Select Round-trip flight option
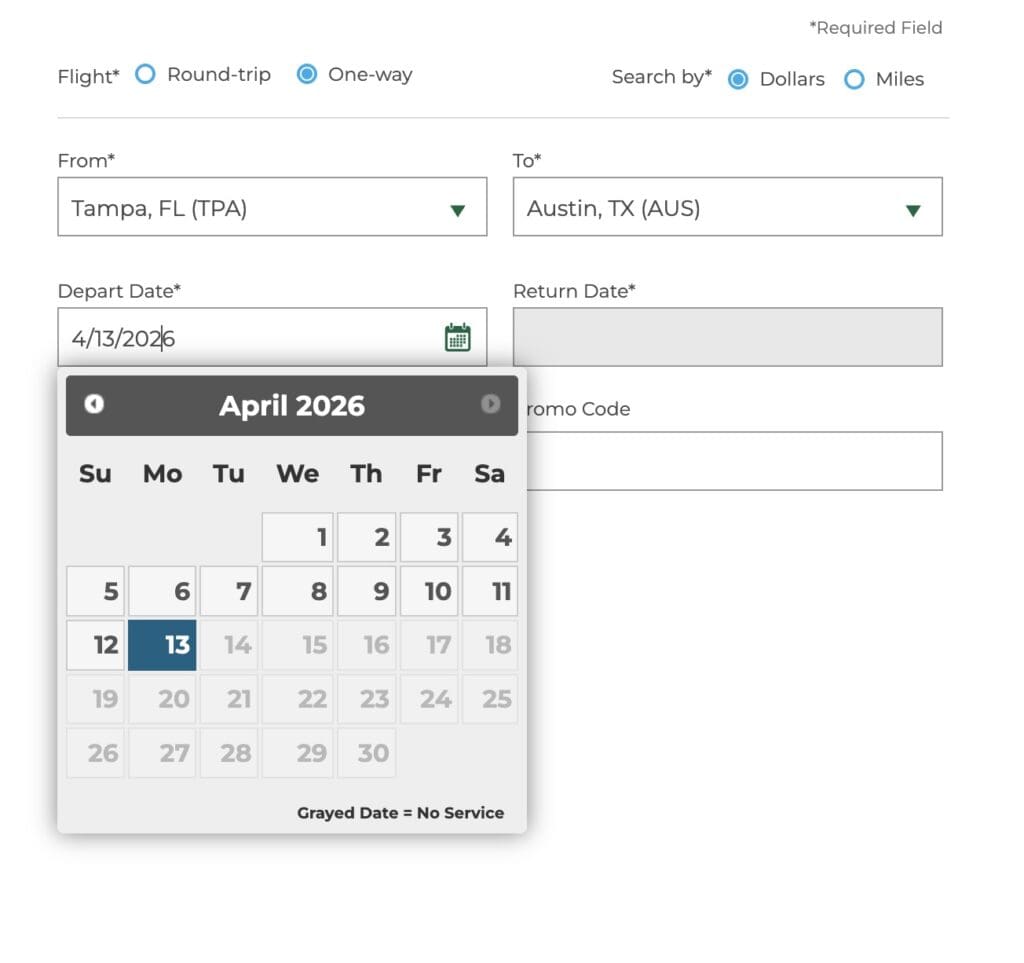 point(145,74)
